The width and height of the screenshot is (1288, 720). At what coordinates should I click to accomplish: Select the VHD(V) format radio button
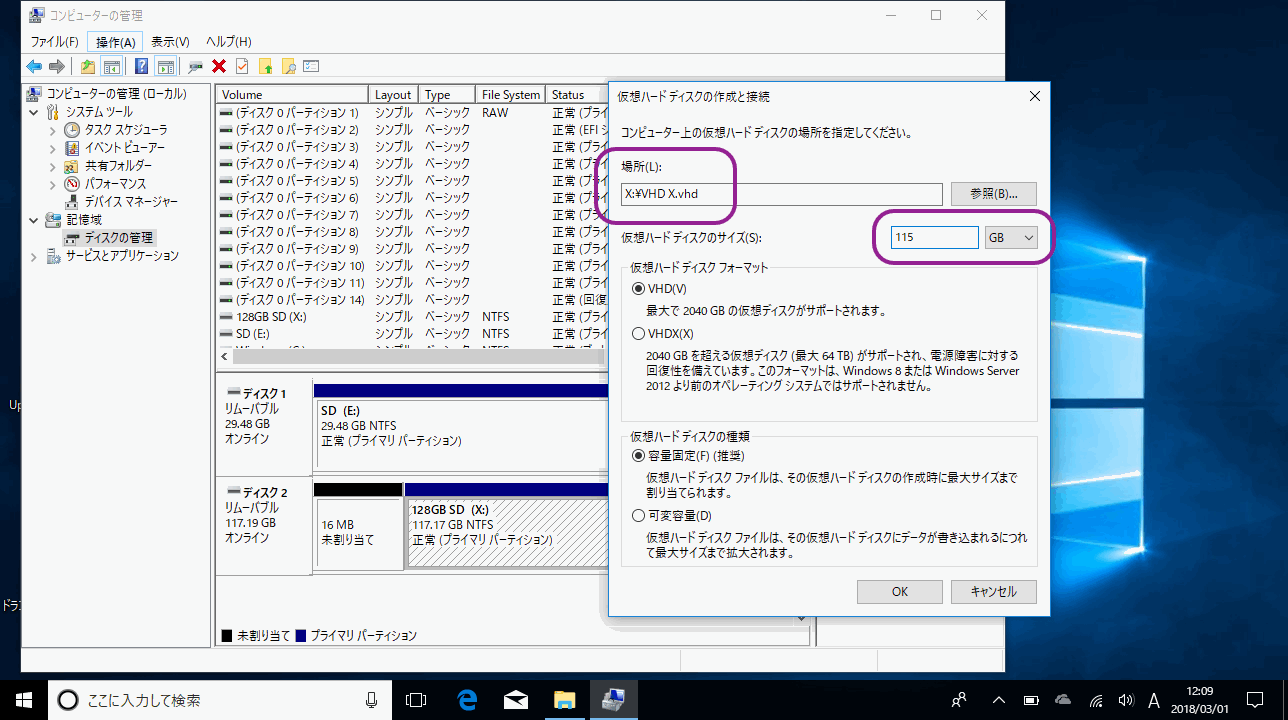click(639, 288)
